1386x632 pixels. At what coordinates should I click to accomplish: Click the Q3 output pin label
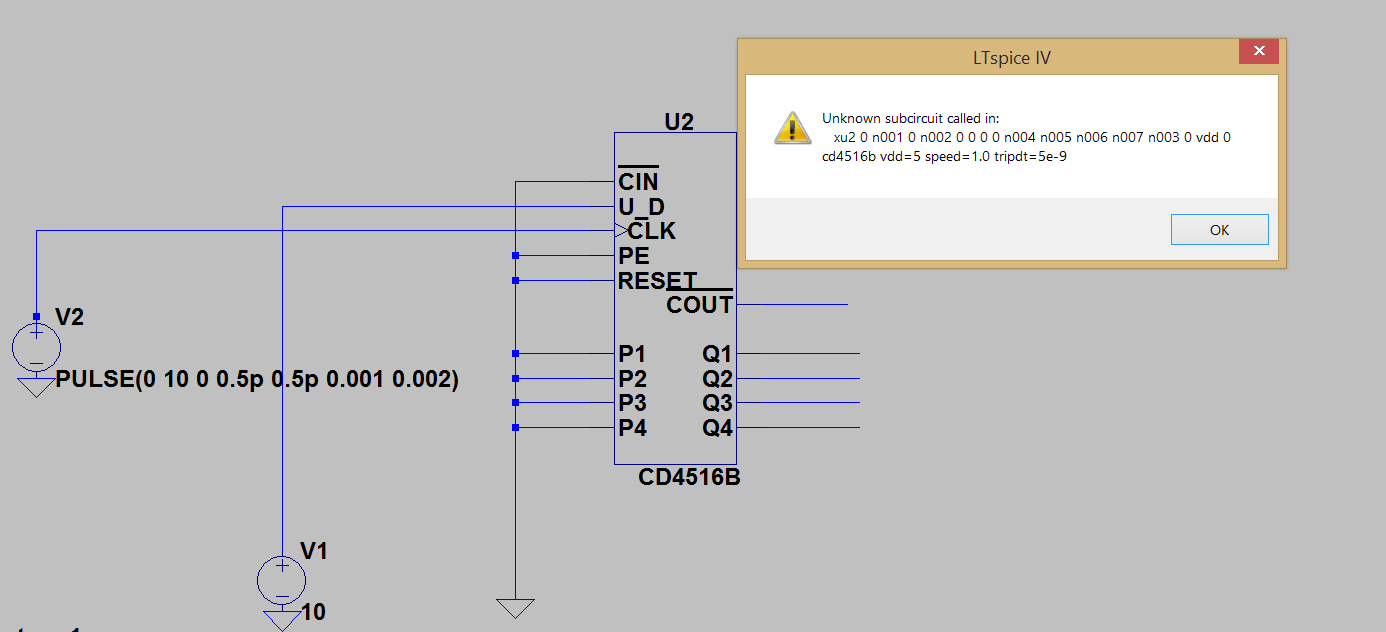tap(718, 403)
